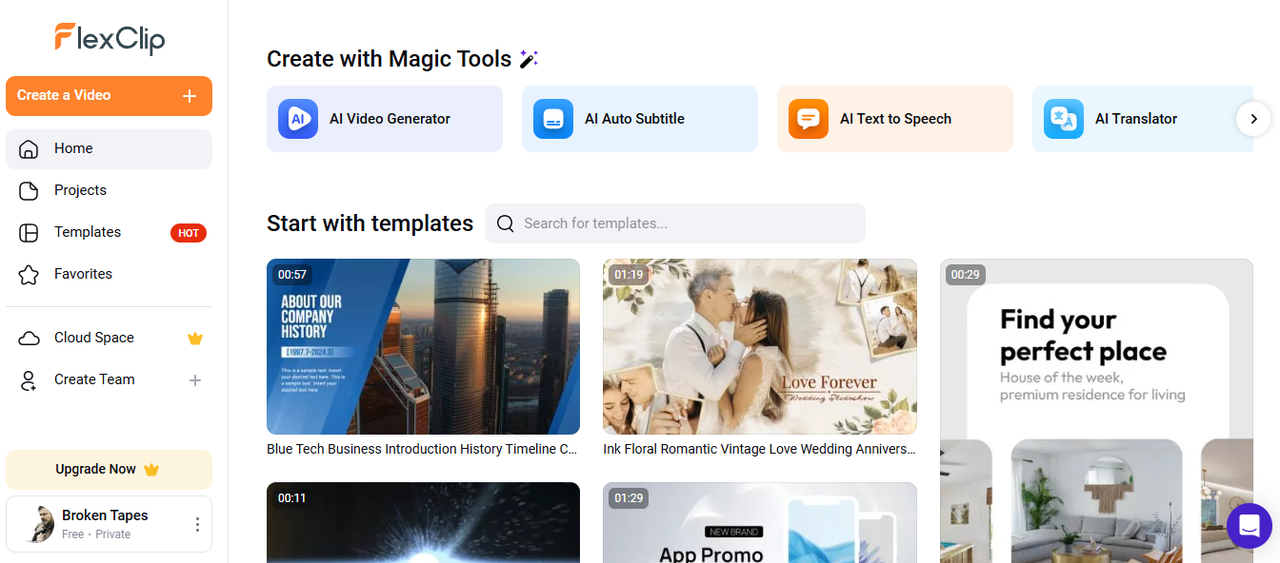Click the Create a Video button
The height and width of the screenshot is (563, 1280).
(109, 96)
